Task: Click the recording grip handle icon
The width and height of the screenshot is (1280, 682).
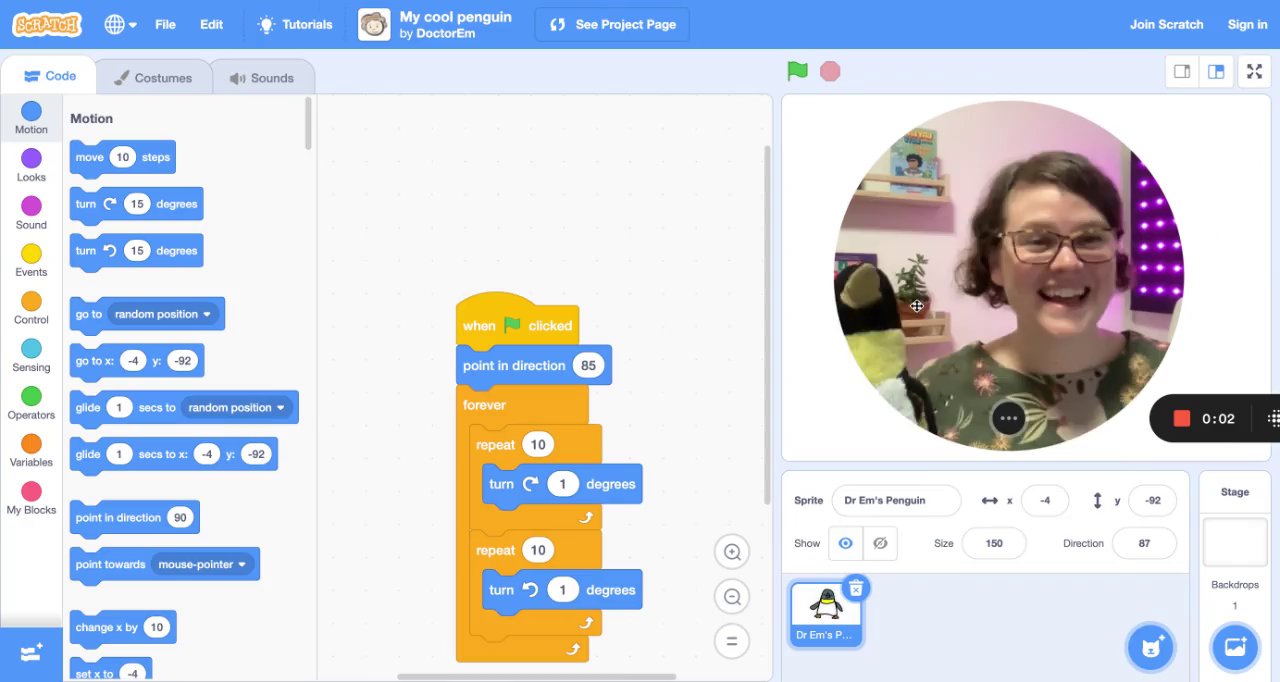Action: [1273, 419]
